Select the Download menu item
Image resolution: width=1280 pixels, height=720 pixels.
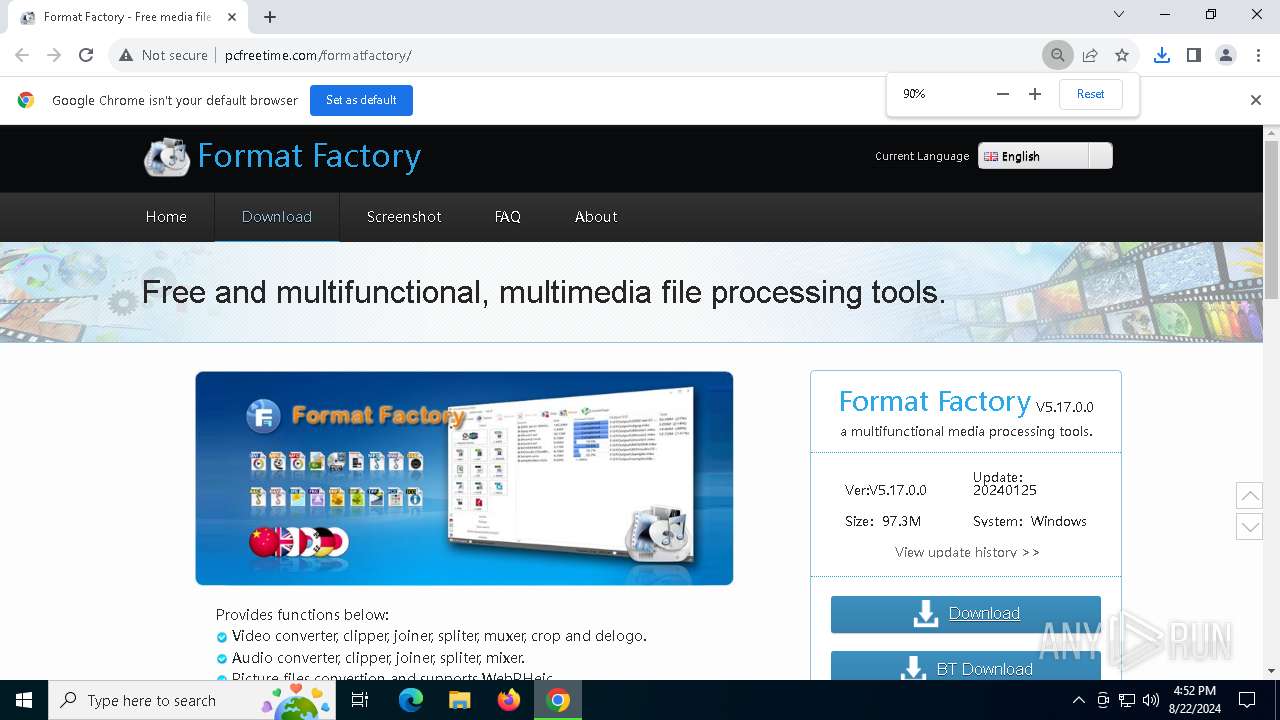pyautogui.click(x=277, y=217)
